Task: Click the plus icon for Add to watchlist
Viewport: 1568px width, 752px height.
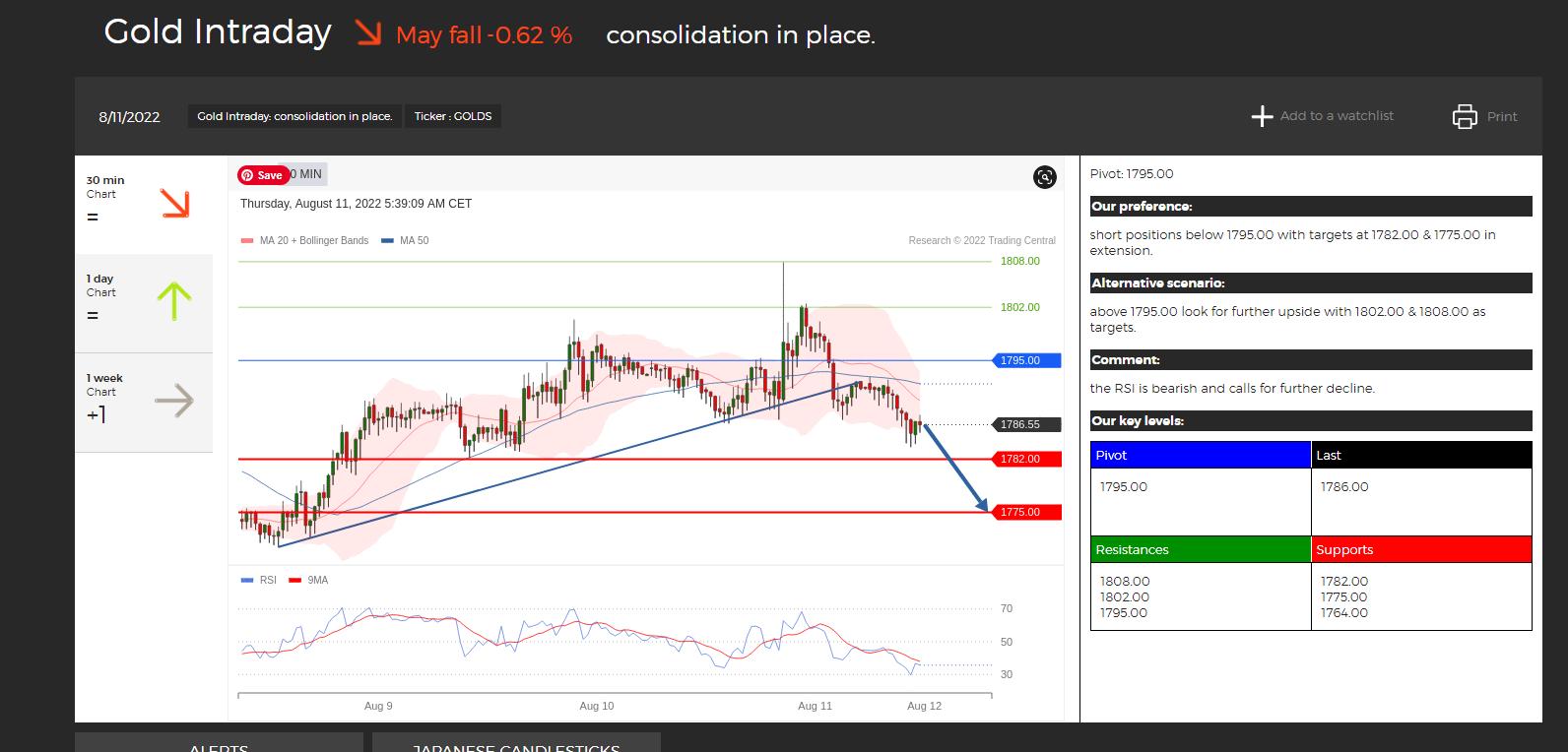Action: coord(1262,116)
